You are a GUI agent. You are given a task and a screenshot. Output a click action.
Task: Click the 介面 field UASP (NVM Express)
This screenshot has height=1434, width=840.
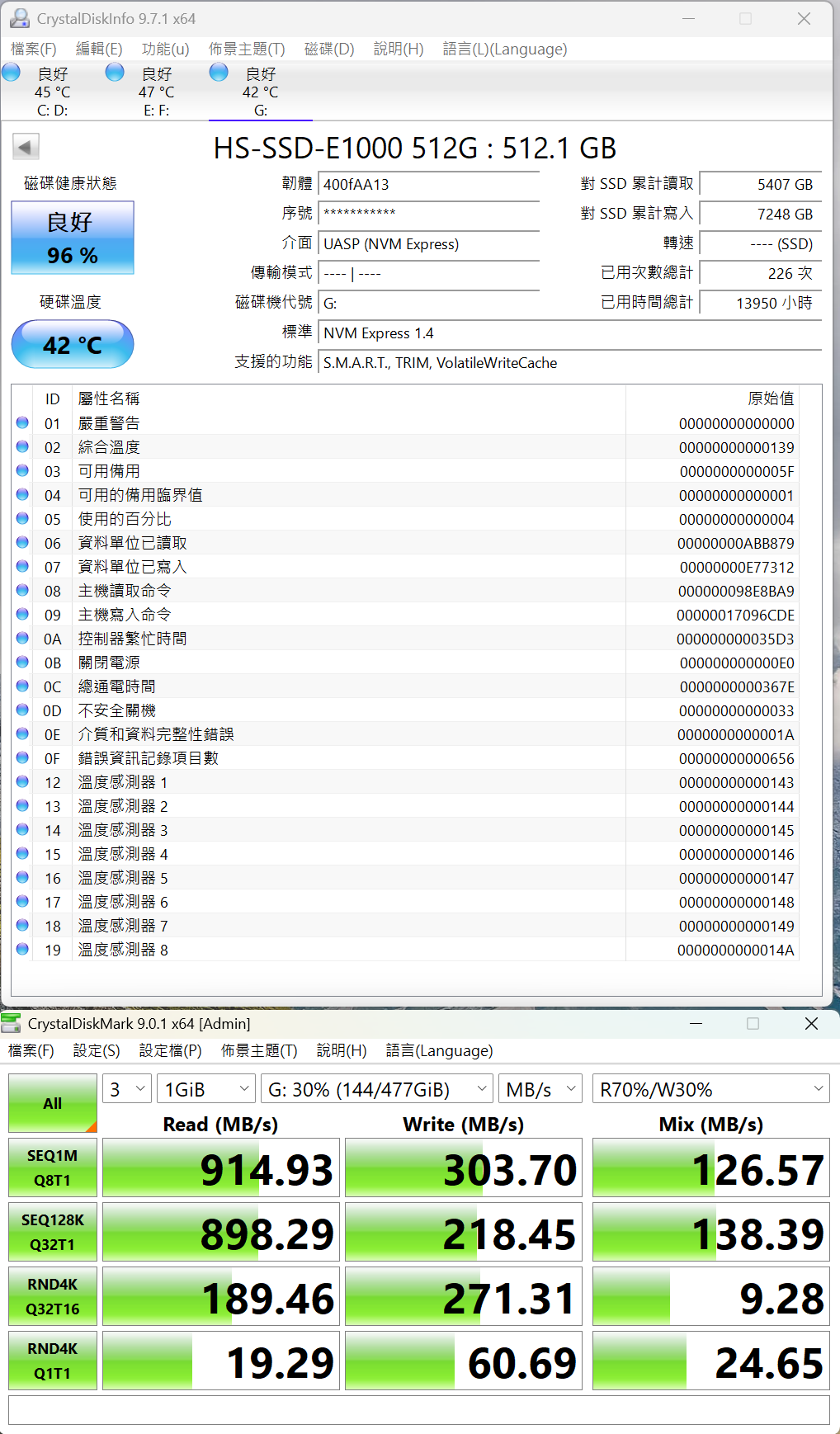pyautogui.click(x=429, y=243)
